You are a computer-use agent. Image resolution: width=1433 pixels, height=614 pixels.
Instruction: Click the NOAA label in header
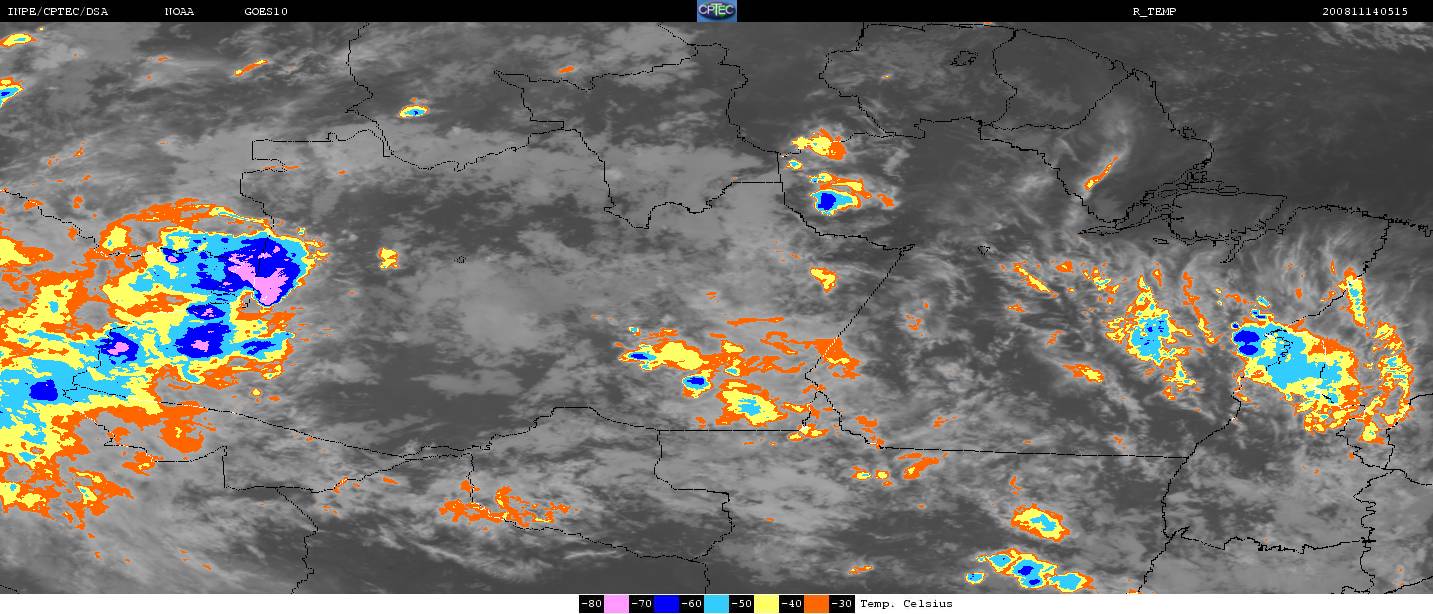[x=180, y=12]
